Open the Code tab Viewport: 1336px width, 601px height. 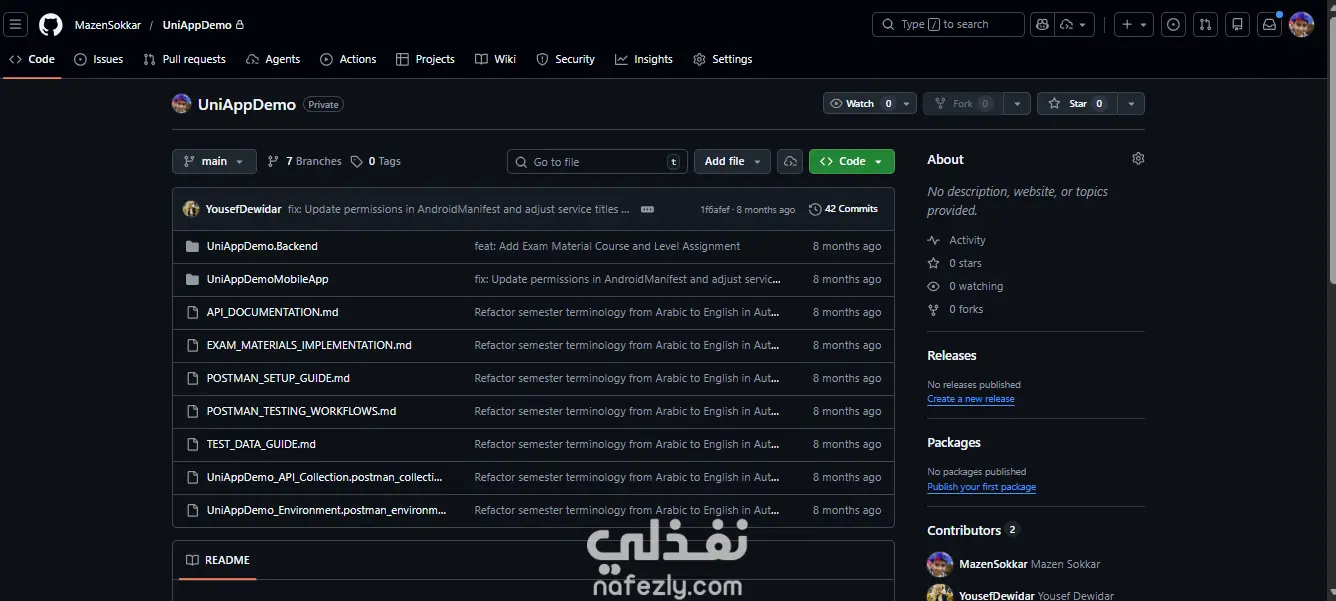[32, 59]
